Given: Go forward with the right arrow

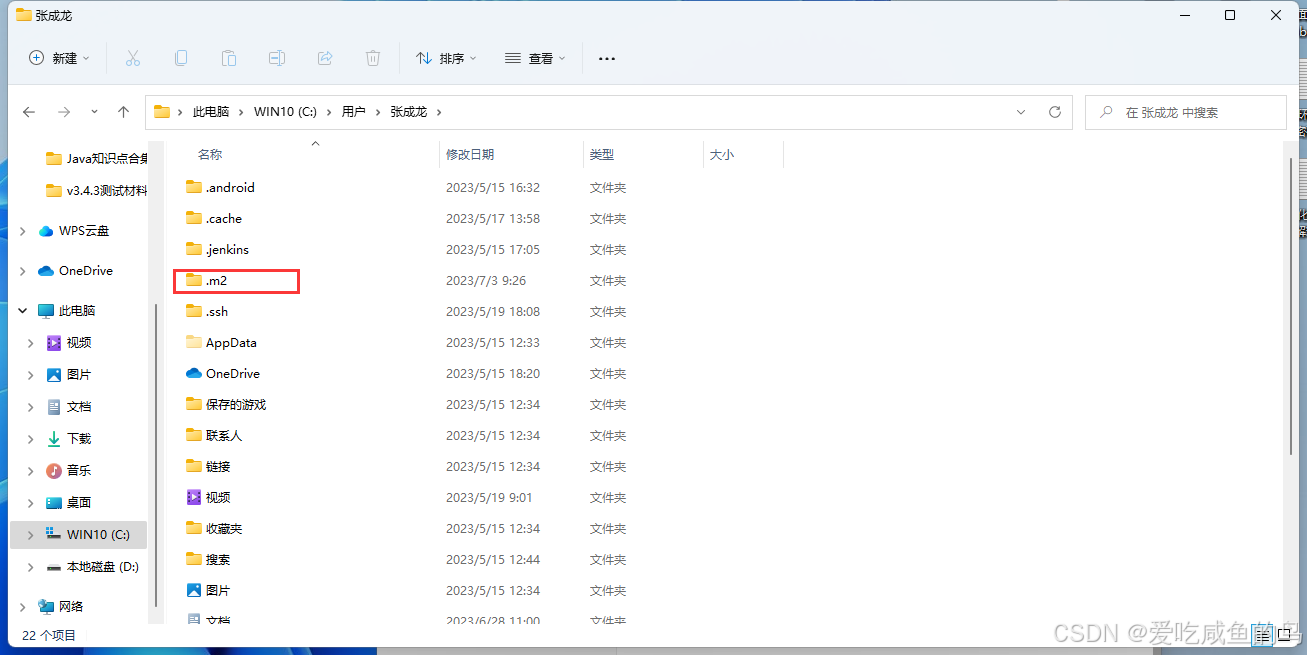Looking at the screenshot, I should (x=64, y=112).
